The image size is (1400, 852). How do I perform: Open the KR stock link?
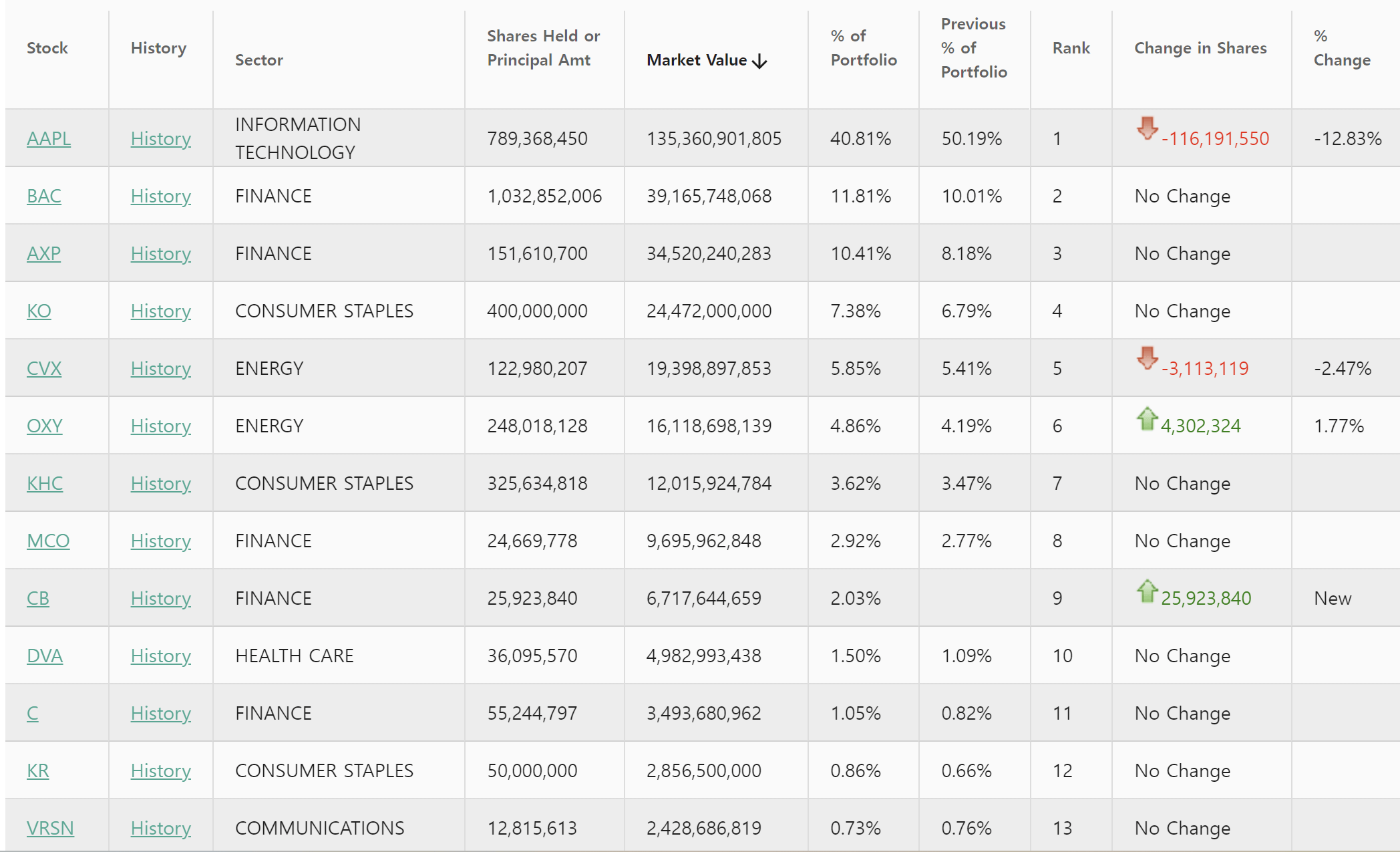coord(38,770)
